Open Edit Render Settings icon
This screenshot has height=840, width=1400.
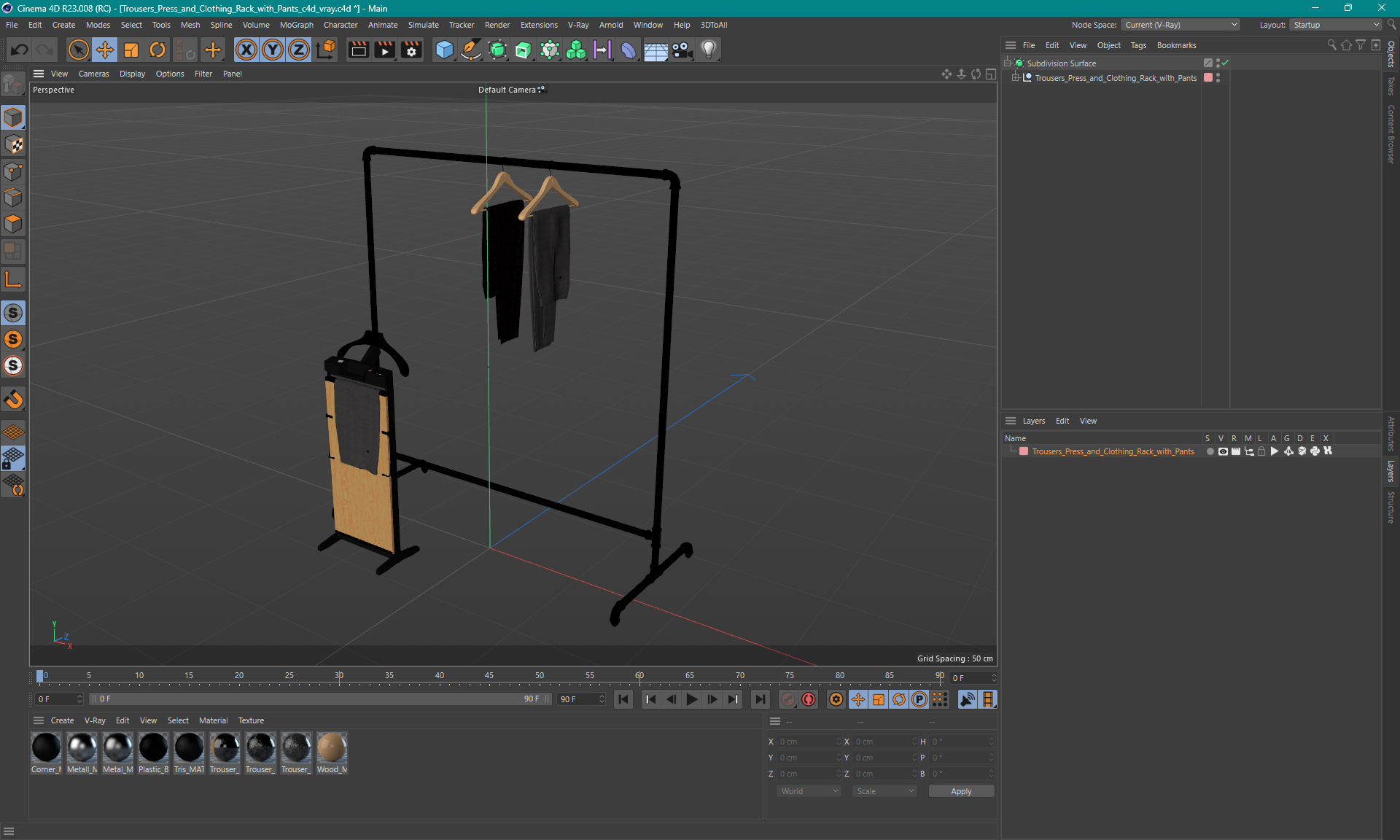point(412,50)
